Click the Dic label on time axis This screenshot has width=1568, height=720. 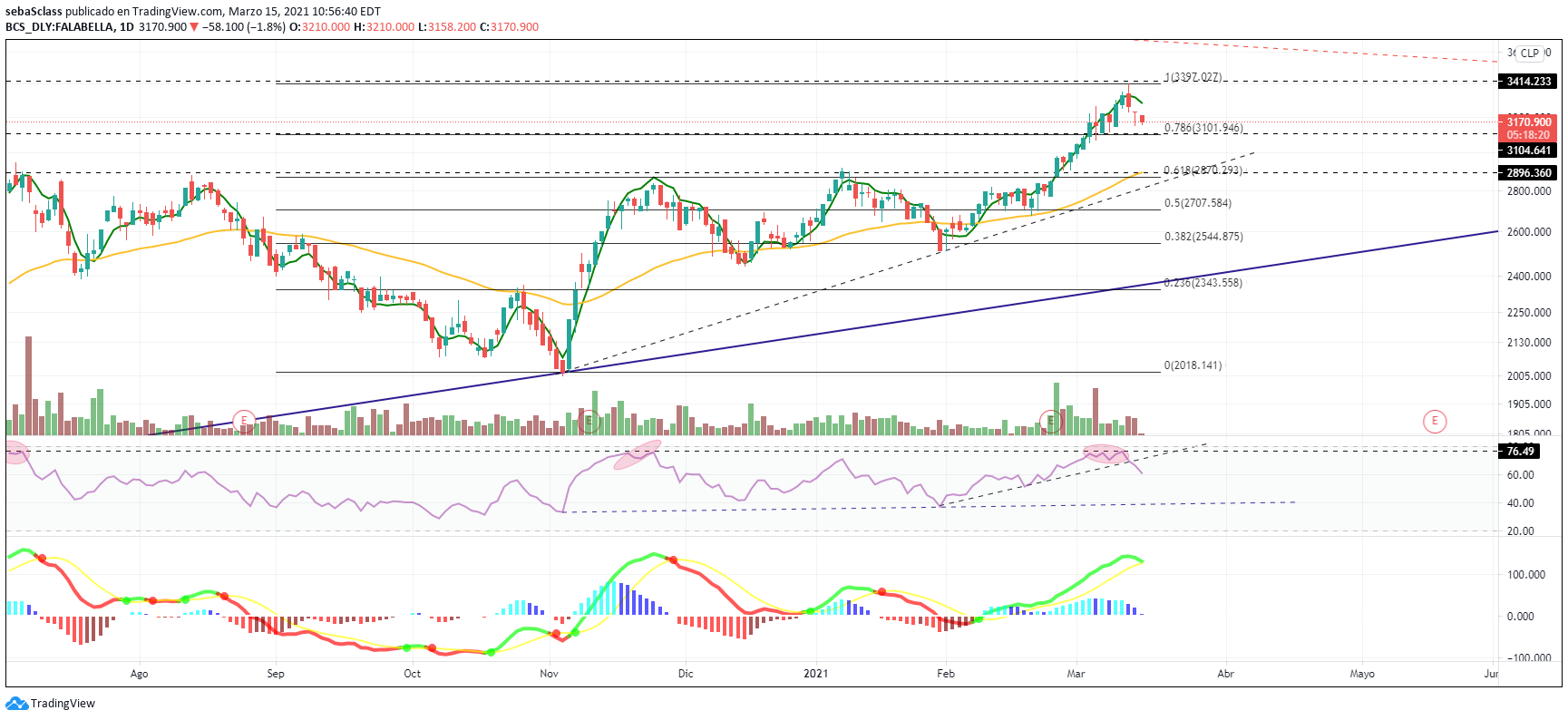click(x=686, y=674)
